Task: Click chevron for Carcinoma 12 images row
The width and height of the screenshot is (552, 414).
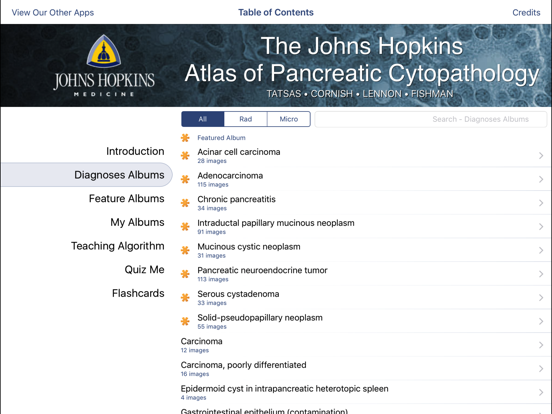Action: click(x=541, y=345)
